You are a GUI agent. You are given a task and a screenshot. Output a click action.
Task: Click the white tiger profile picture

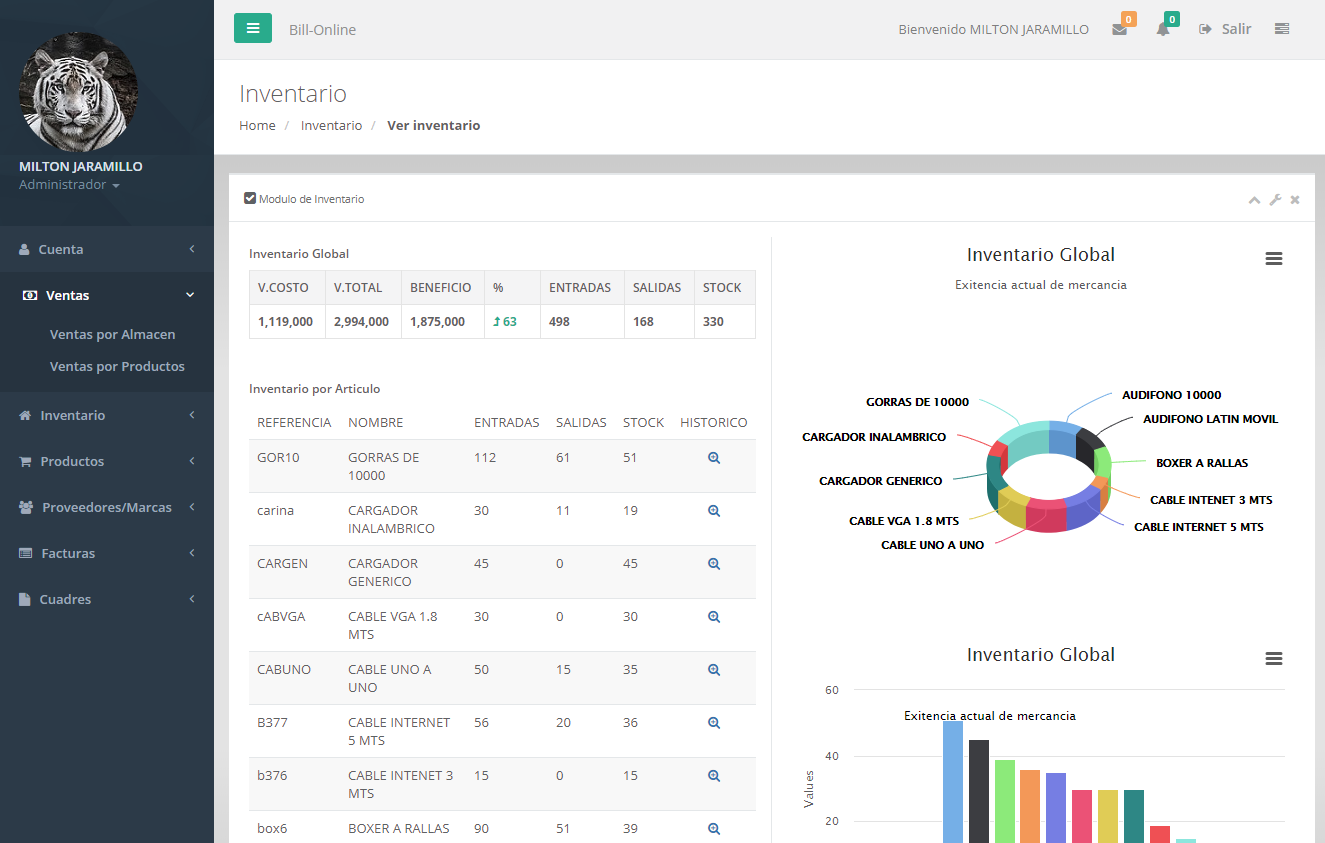(x=78, y=92)
